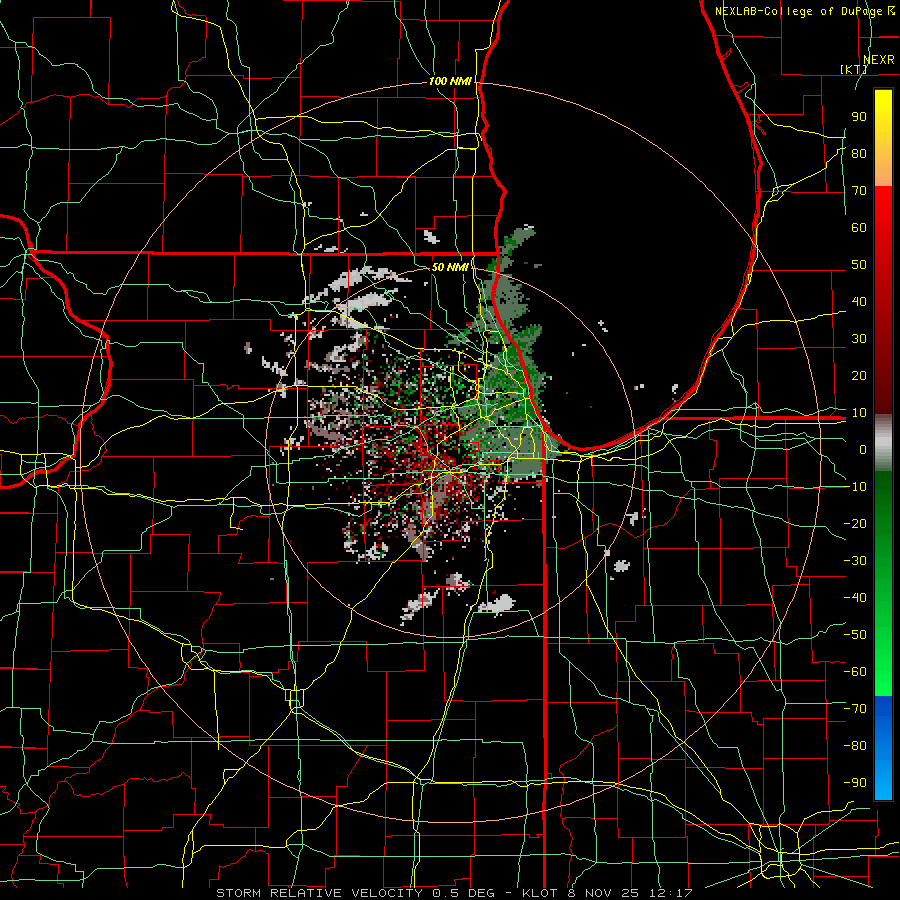Click the -80 scale value
The height and width of the screenshot is (900, 900).
pos(855,746)
